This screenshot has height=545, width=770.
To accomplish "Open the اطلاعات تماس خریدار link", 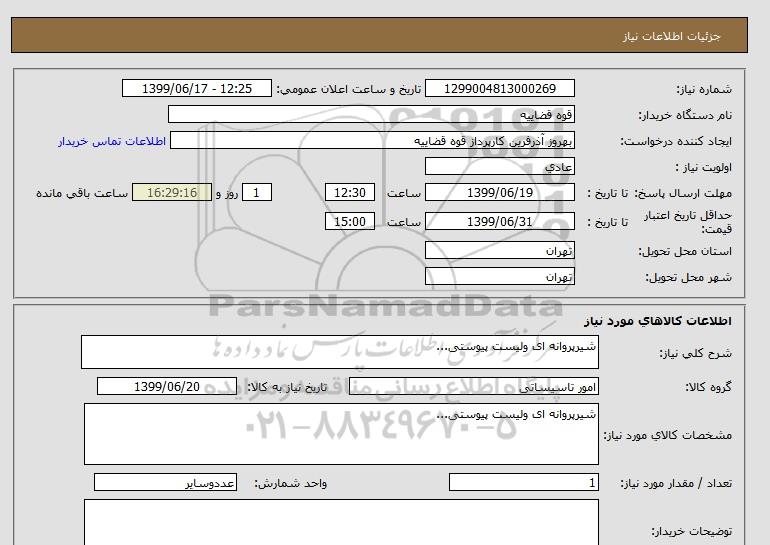I will pyautogui.click(x=112, y=141).
